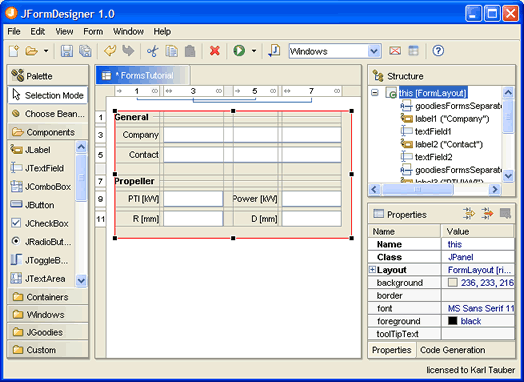Screen dimensions: 524x382
Task: Select the JRadioButton component
Action: click(40, 241)
